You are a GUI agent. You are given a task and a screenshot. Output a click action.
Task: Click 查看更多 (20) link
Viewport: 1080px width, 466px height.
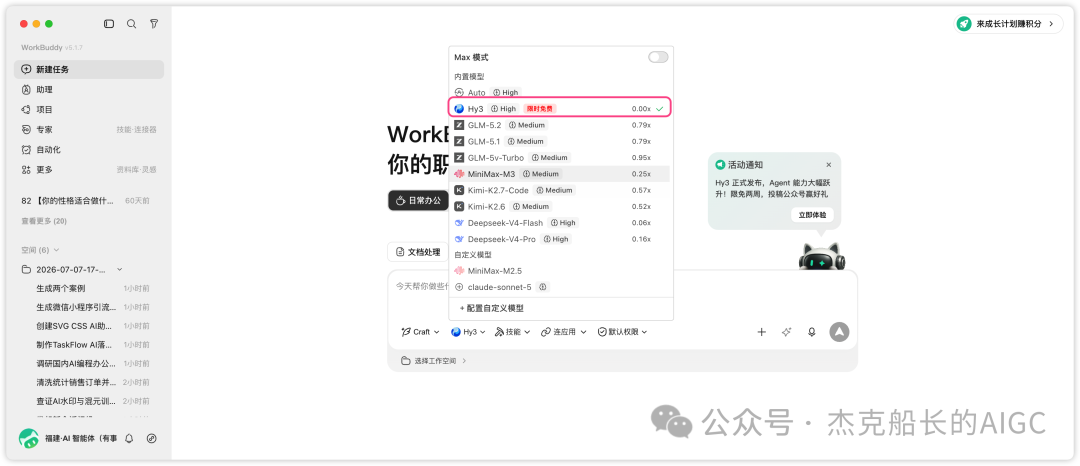[x=44, y=221]
